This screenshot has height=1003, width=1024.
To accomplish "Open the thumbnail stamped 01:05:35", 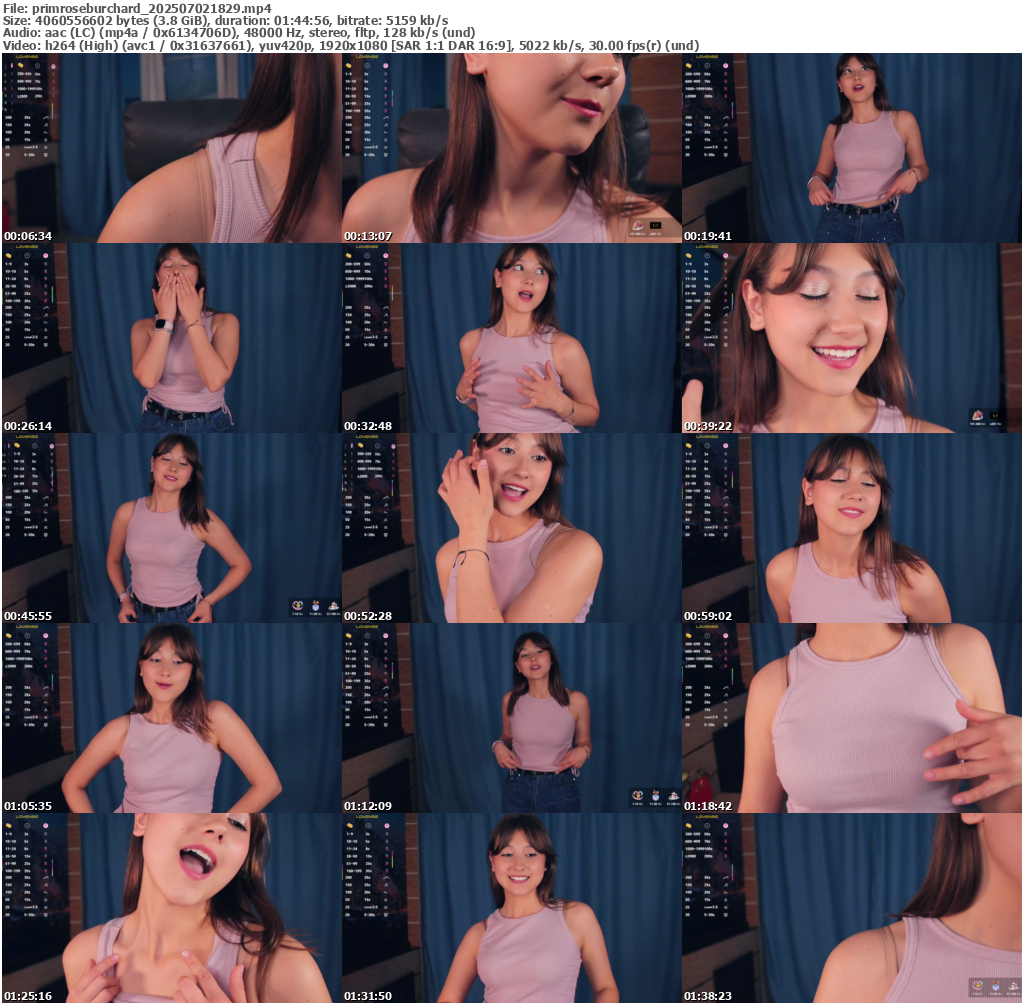I will coord(172,718).
